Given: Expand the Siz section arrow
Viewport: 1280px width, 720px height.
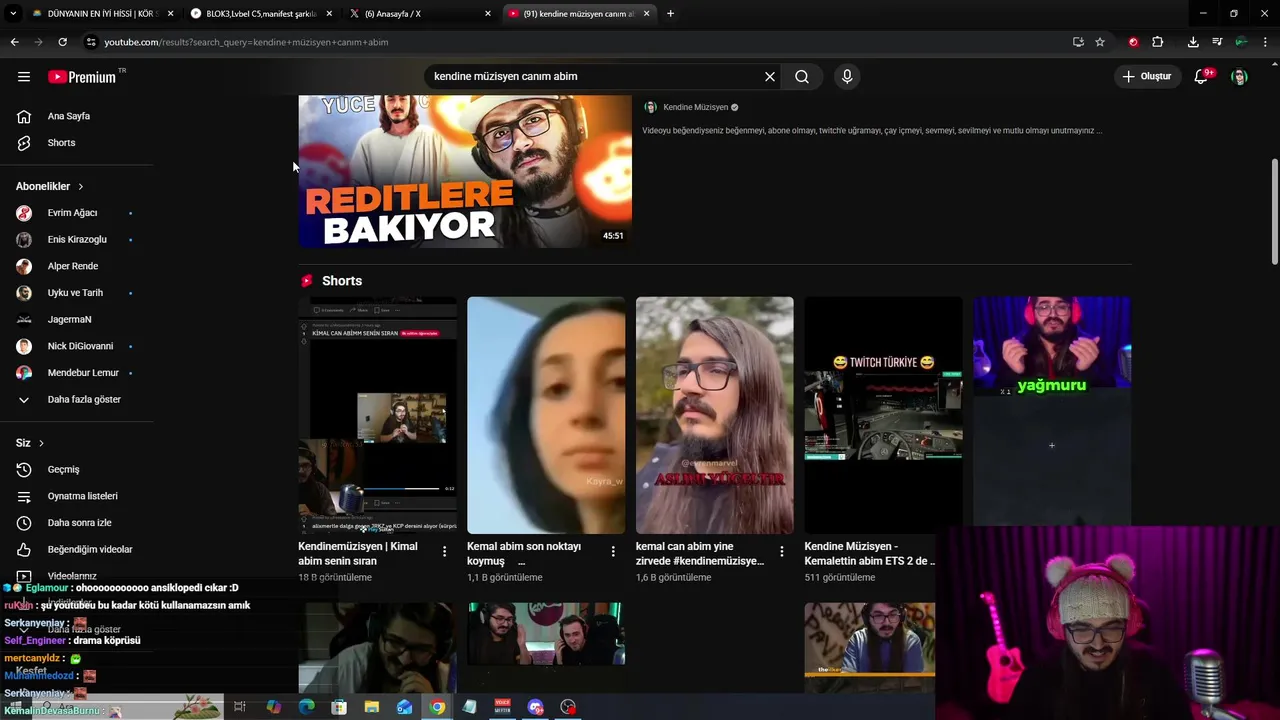Looking at the screenshot, I should (x=41, y=443).
